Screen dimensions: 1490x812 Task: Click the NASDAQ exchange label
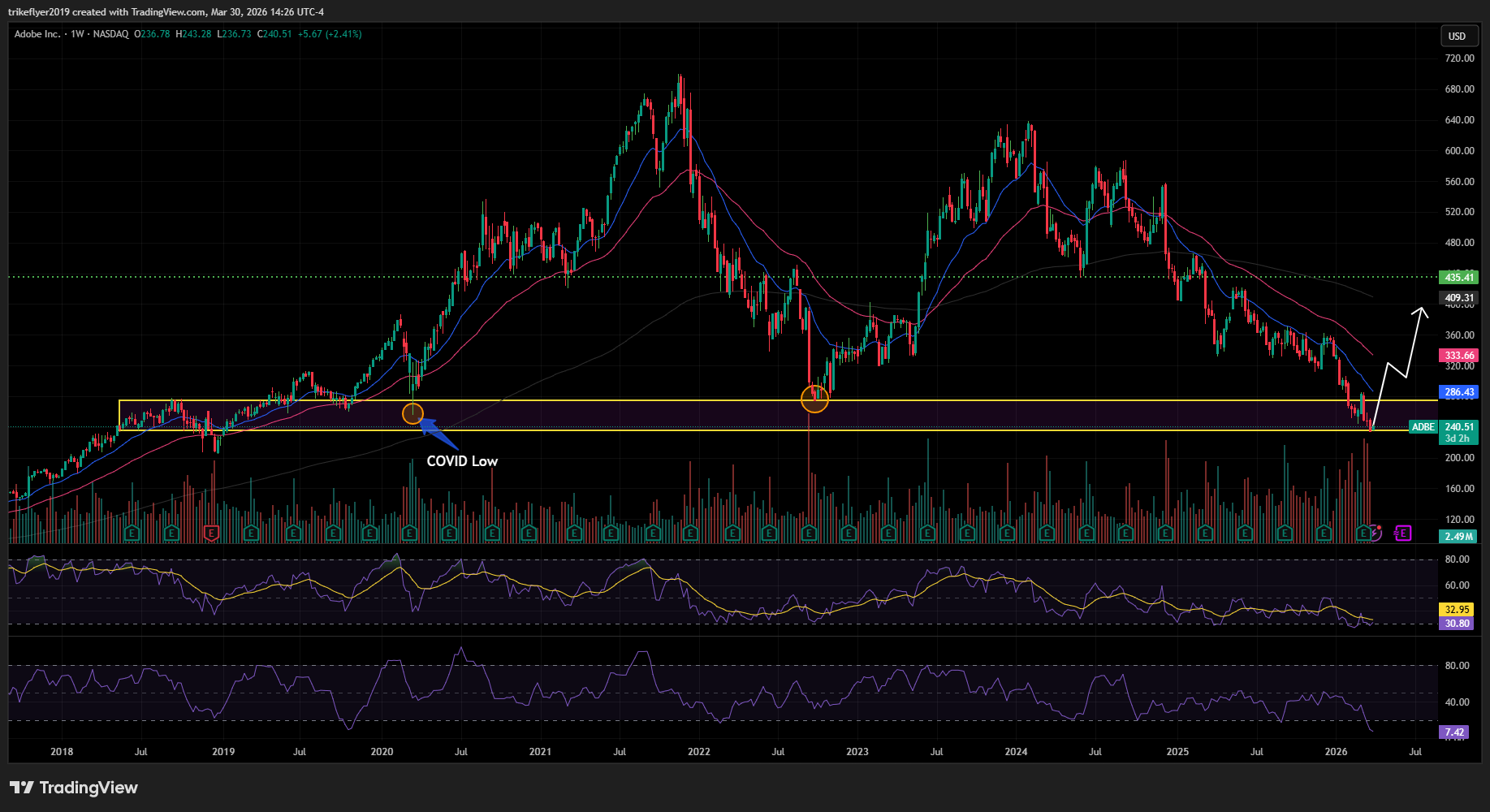click(x=110, y=34)
